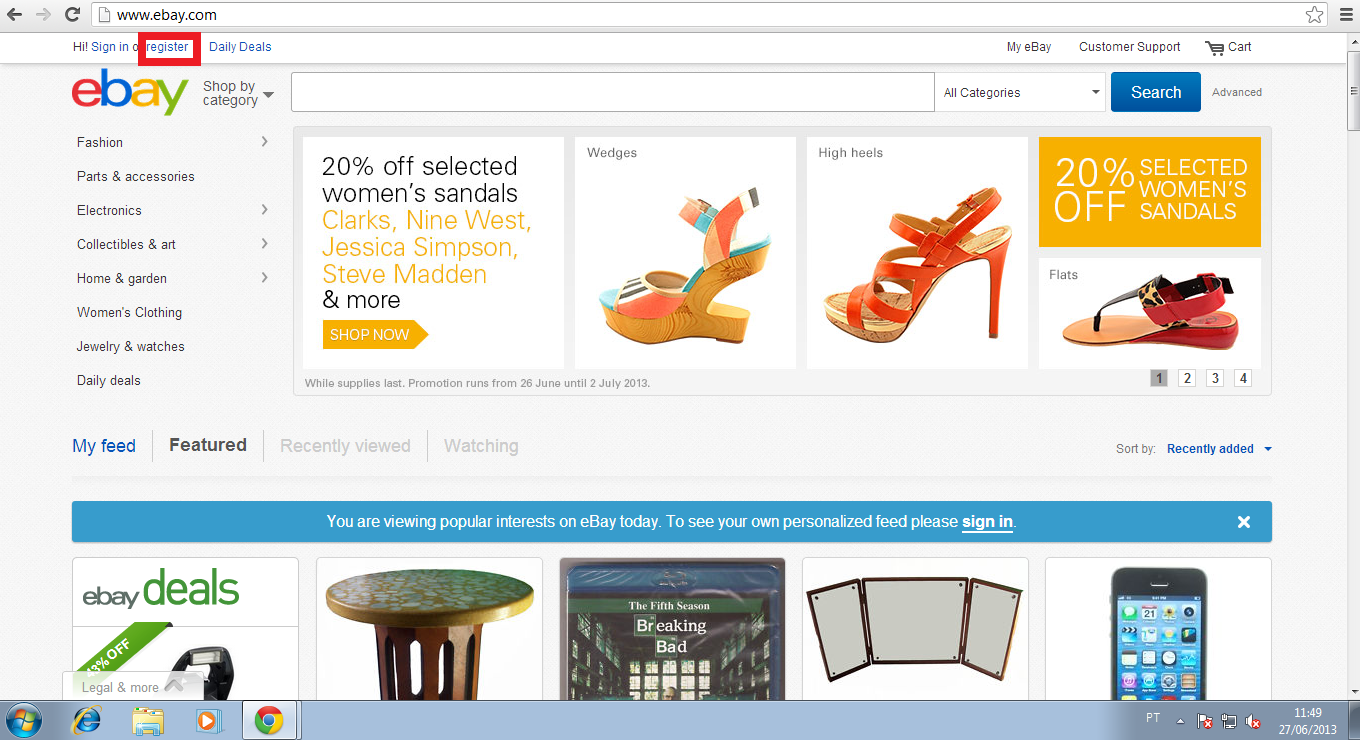
Task: Click the volume icon in the system tray
Action: pos(1253,722)
